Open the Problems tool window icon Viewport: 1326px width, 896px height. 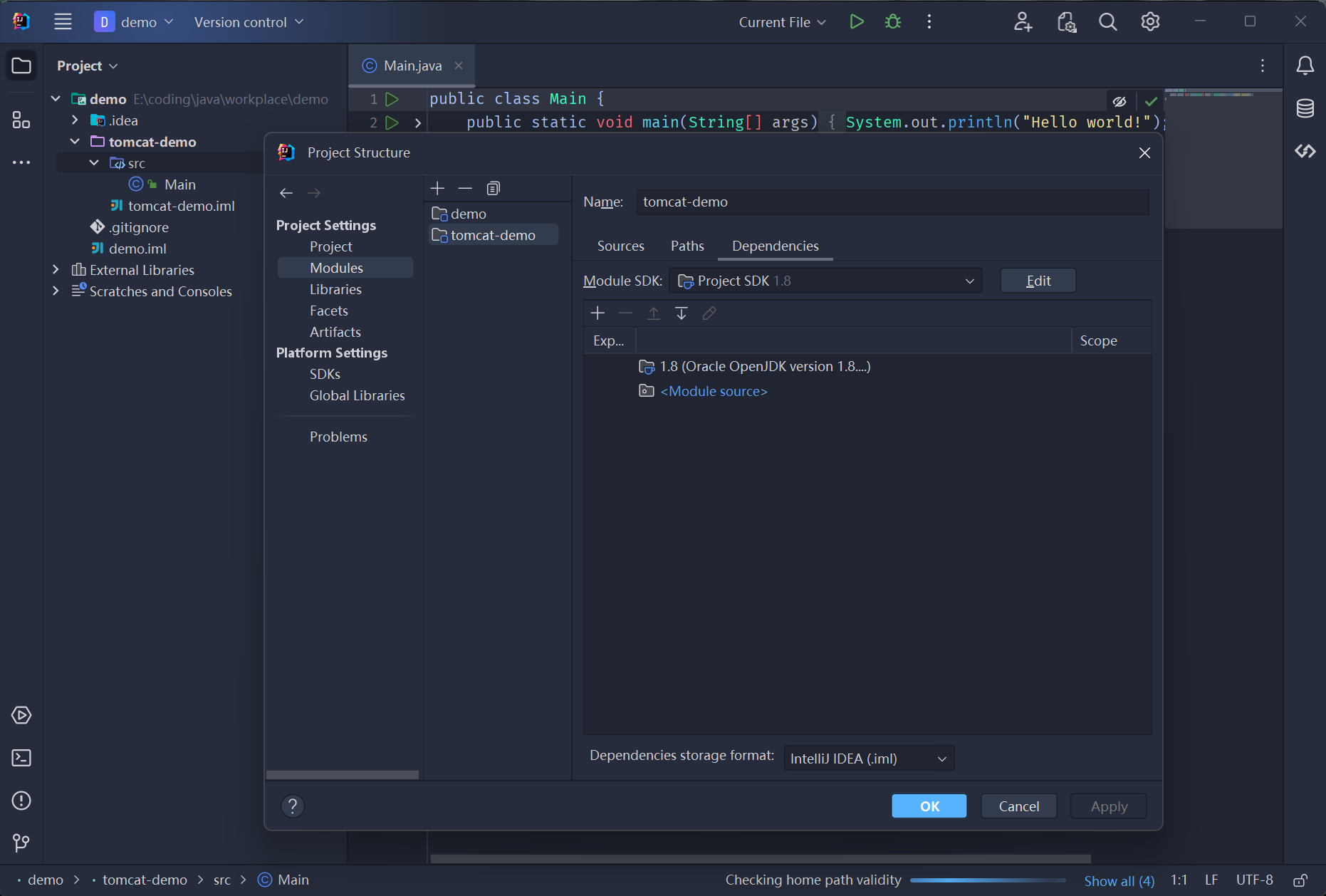pyautogui.click(x=21, y=801)
